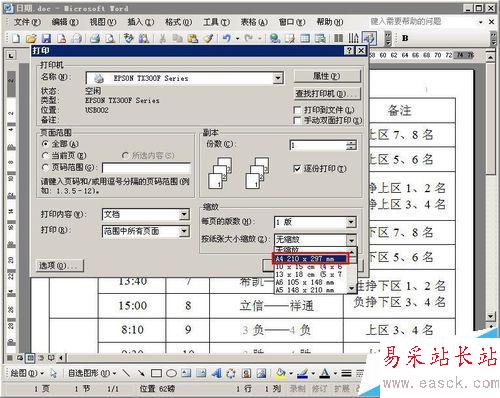Screen dimensions: 500x398
Task: Click the Copy toolbar icon
Action: pos(178,38)
